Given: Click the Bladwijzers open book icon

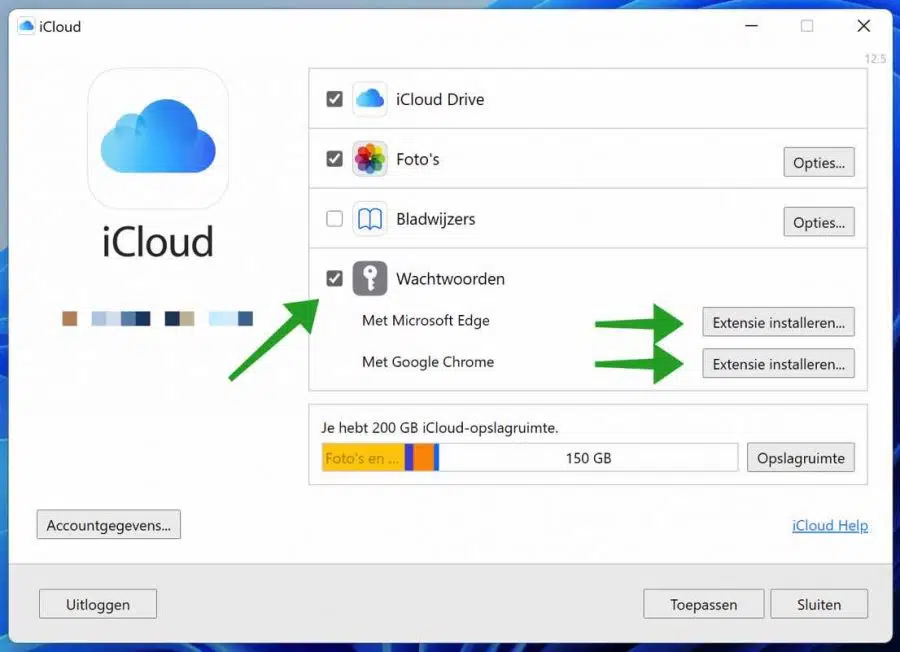Looking at the screenshot, I should (x=370, y=219).
